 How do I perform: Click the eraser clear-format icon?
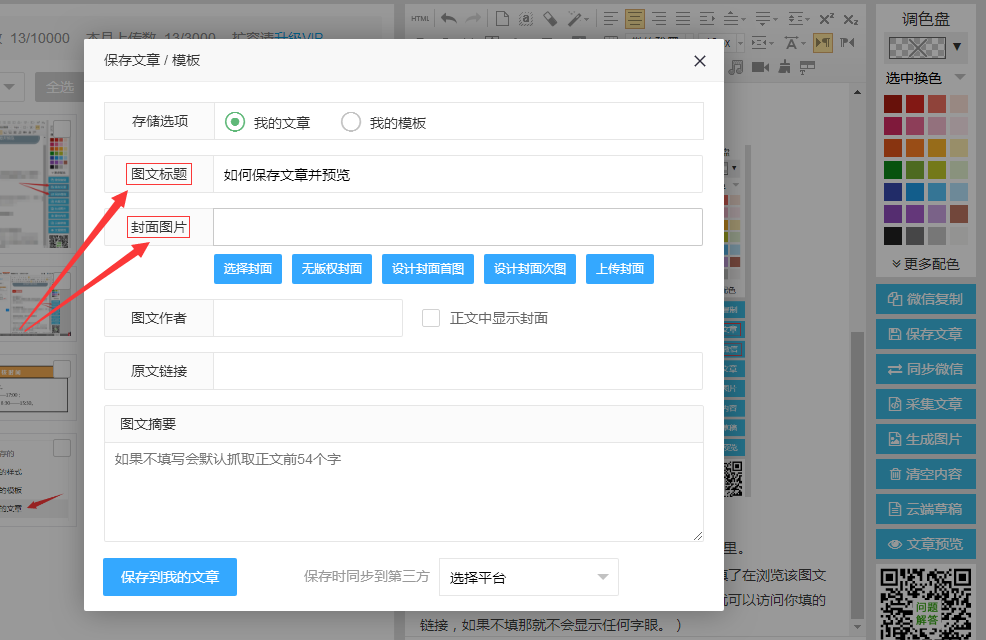[x=549, y=18]
